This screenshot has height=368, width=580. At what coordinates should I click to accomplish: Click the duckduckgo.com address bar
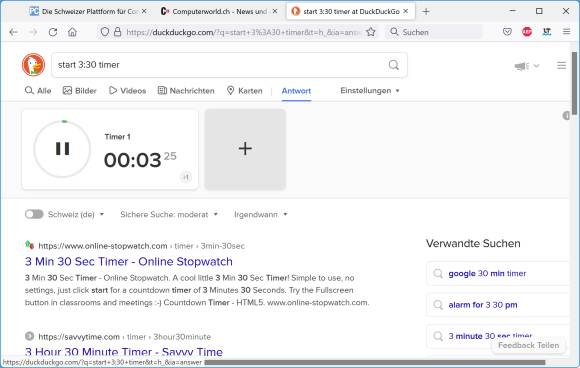pos(242,33)
